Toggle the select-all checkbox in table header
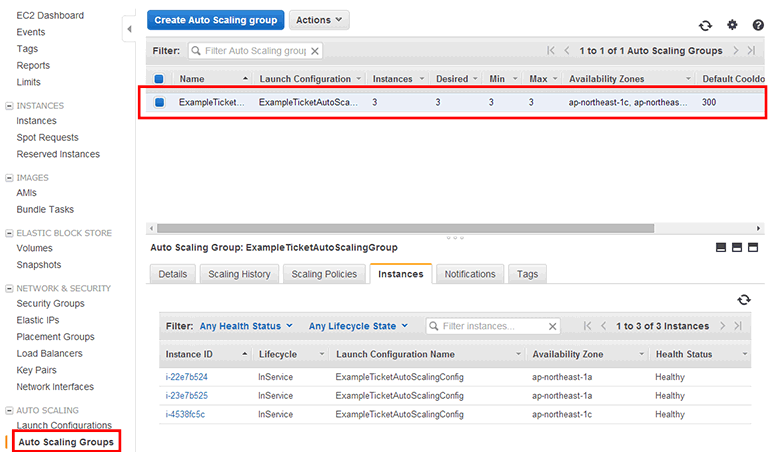Viewport: 770px width, 452px height. (159, 79)
